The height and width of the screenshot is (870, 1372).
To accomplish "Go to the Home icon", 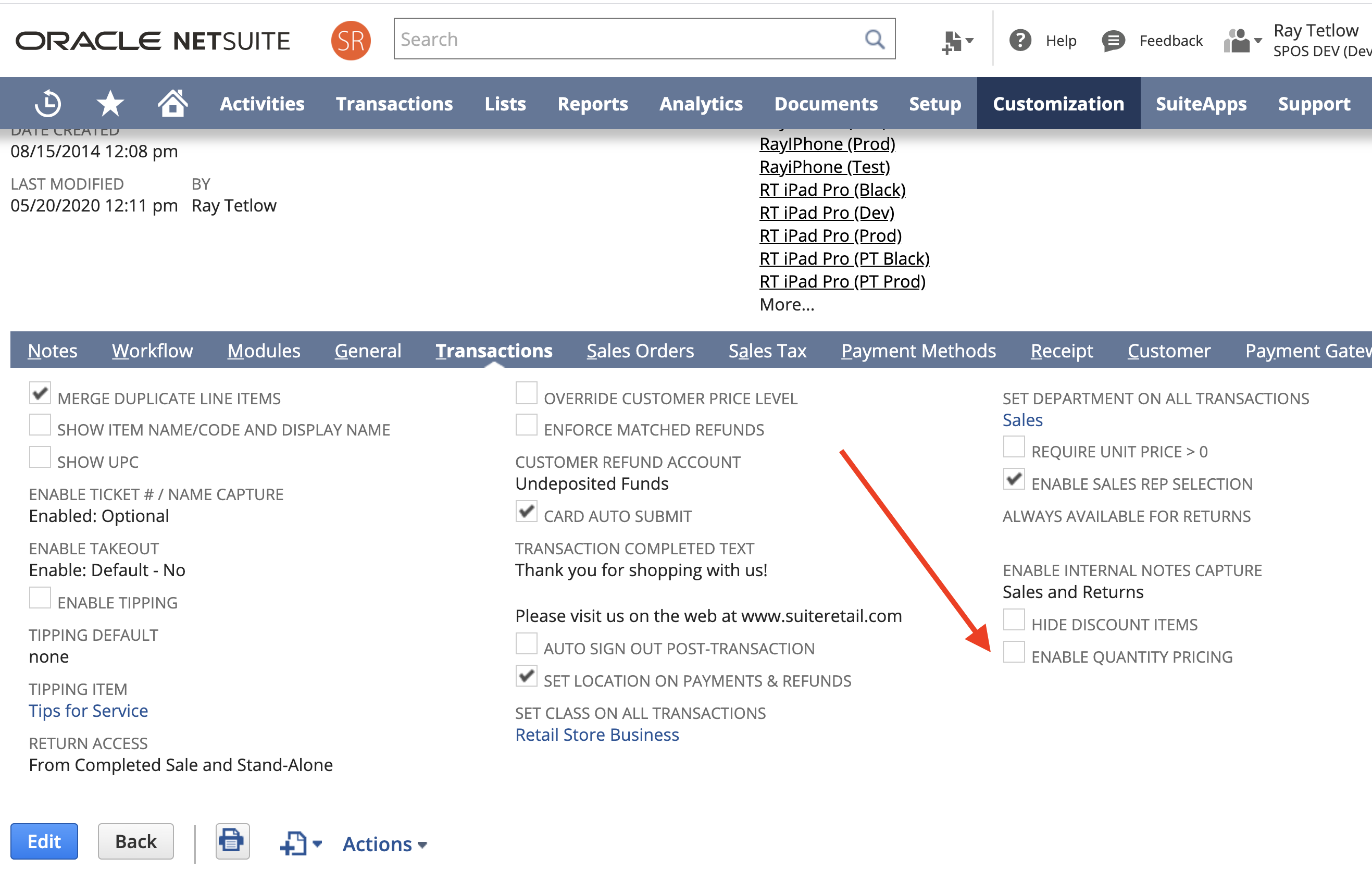I will [x=172, y=104].
